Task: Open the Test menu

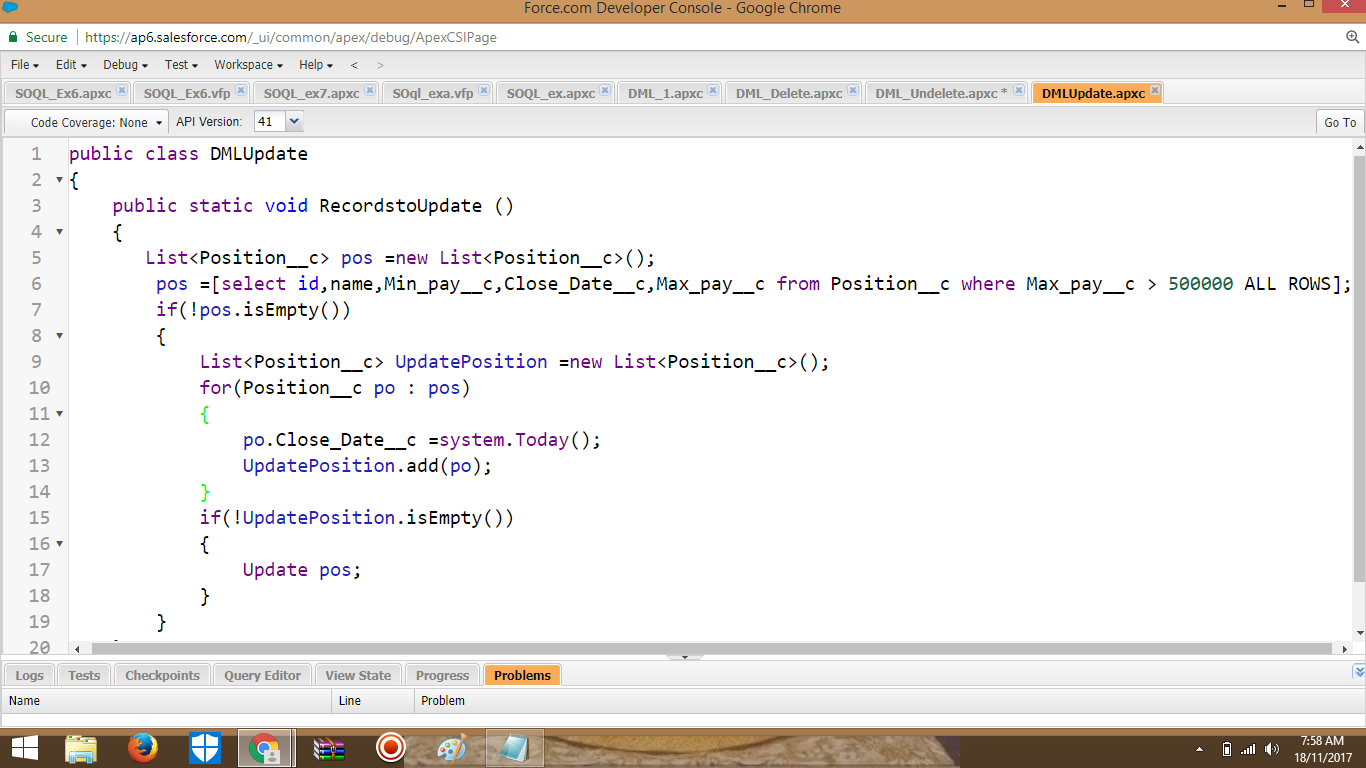Action: pyautogui.click(x=181, y=65)
